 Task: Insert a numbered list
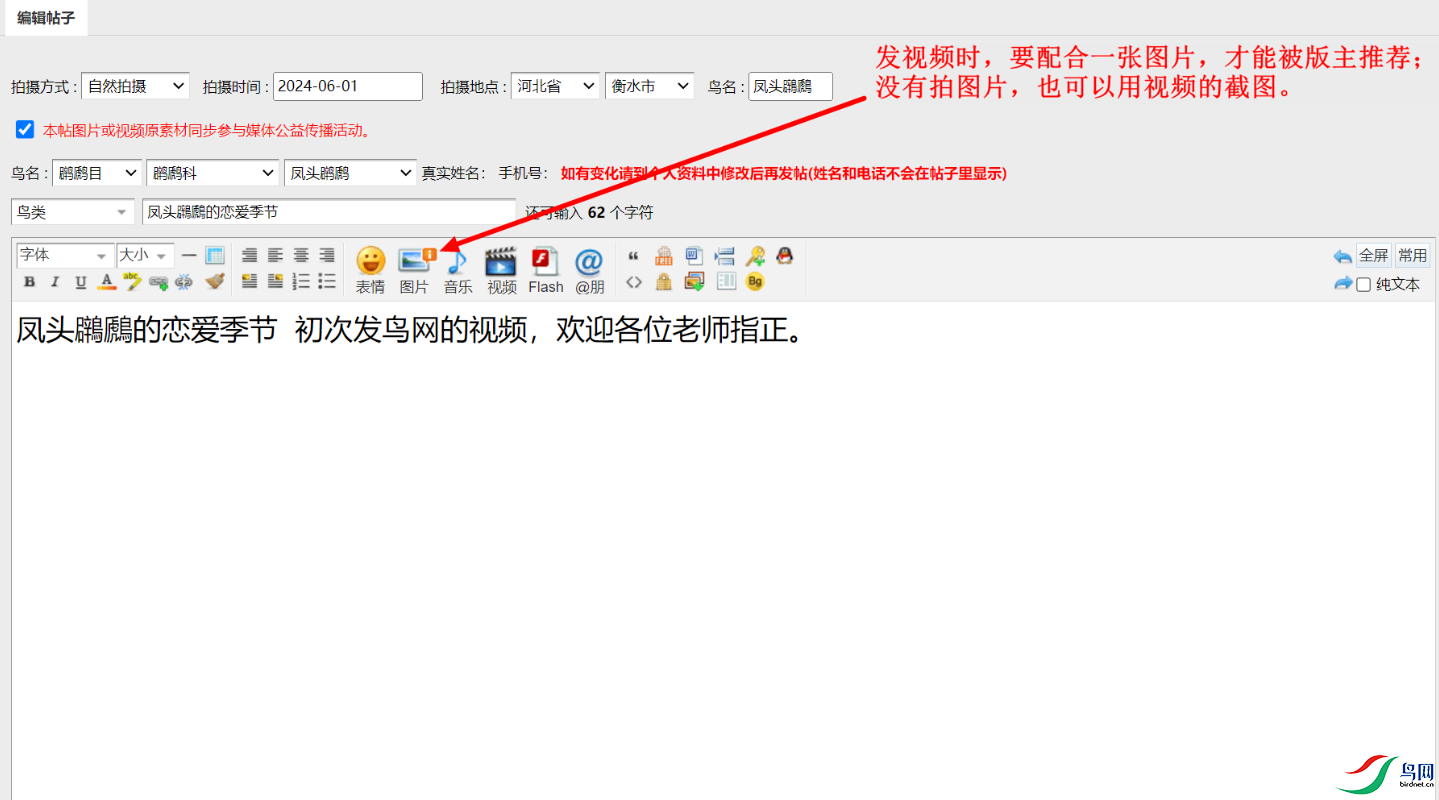point(301,282)
